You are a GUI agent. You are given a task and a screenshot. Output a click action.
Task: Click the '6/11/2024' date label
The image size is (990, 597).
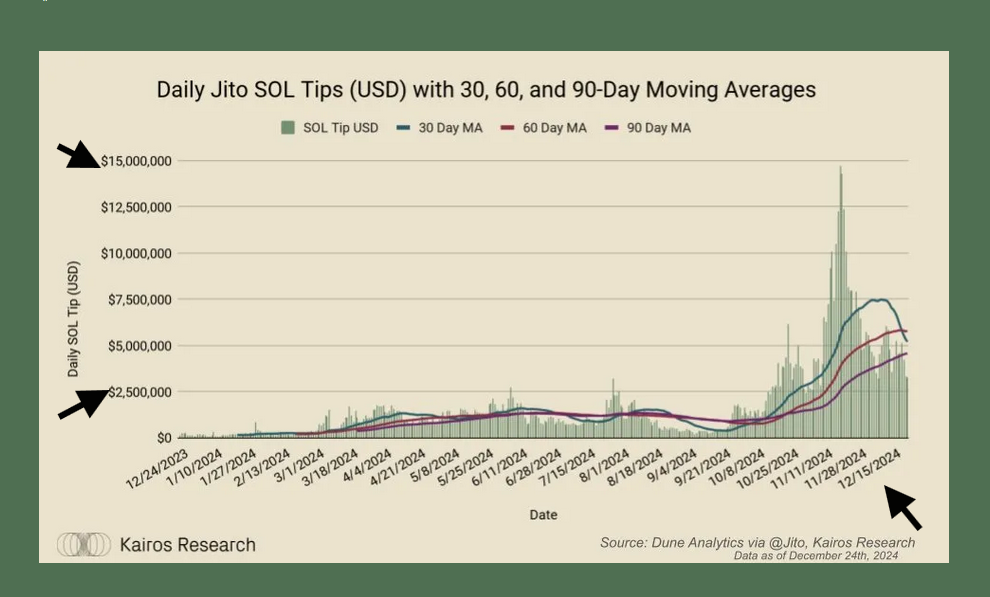[x=501, y=468]
